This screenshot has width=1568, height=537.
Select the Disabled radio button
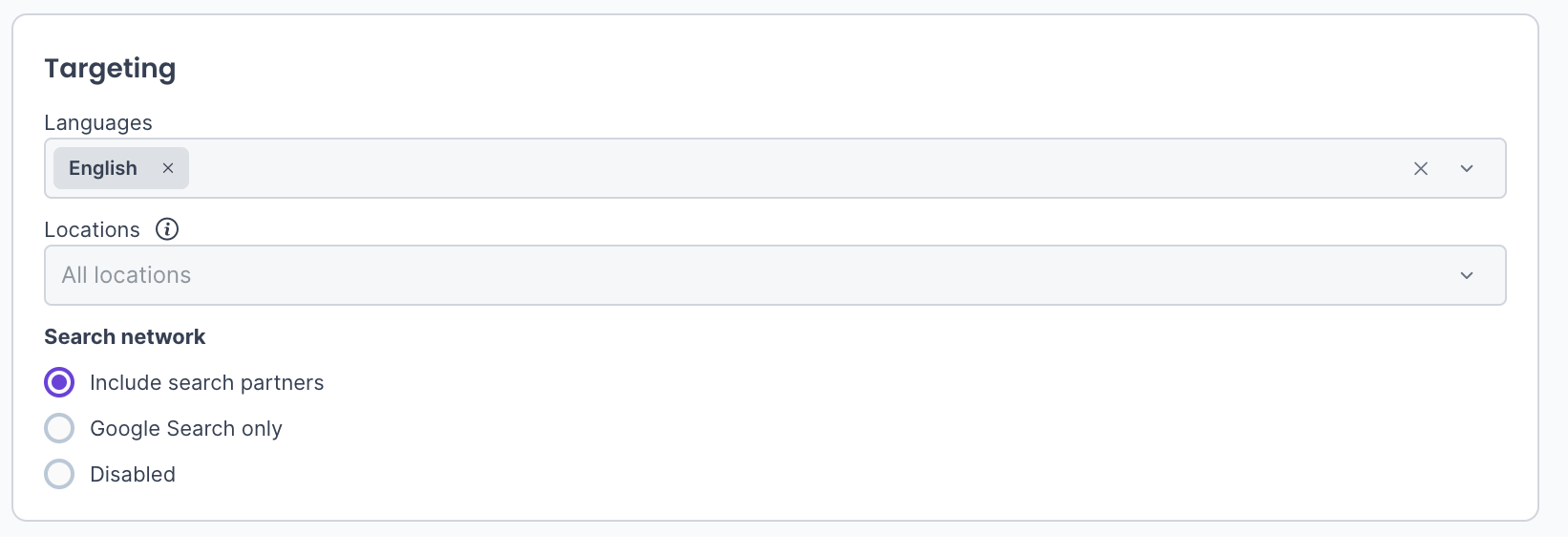59,474
